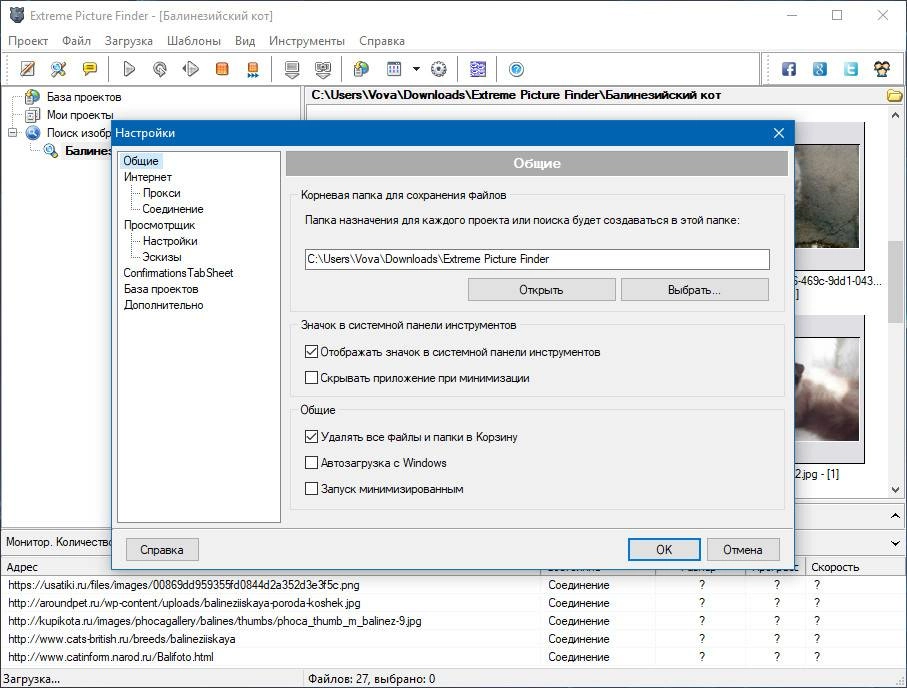Image resolution: width=907 pixels, height=688 pixels.
Task: Click the «Выбрать...» button
Action: click(695, 290)
